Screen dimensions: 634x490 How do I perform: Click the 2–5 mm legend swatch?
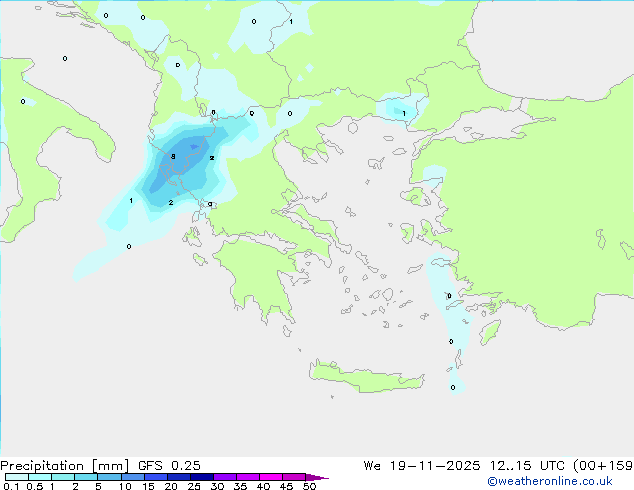(x=86, y=477)
